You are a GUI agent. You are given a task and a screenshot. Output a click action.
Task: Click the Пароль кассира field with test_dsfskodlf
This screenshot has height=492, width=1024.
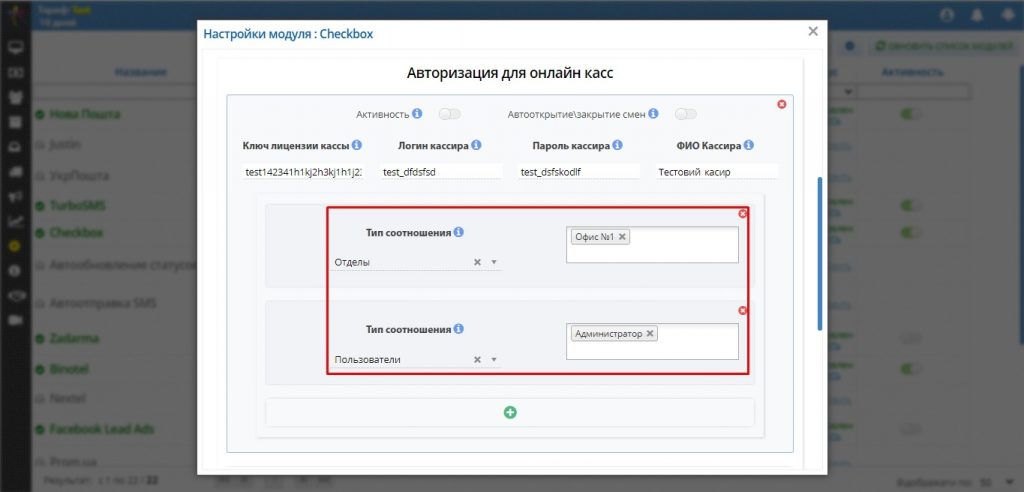pyautogui.click(x=579, y=172)
